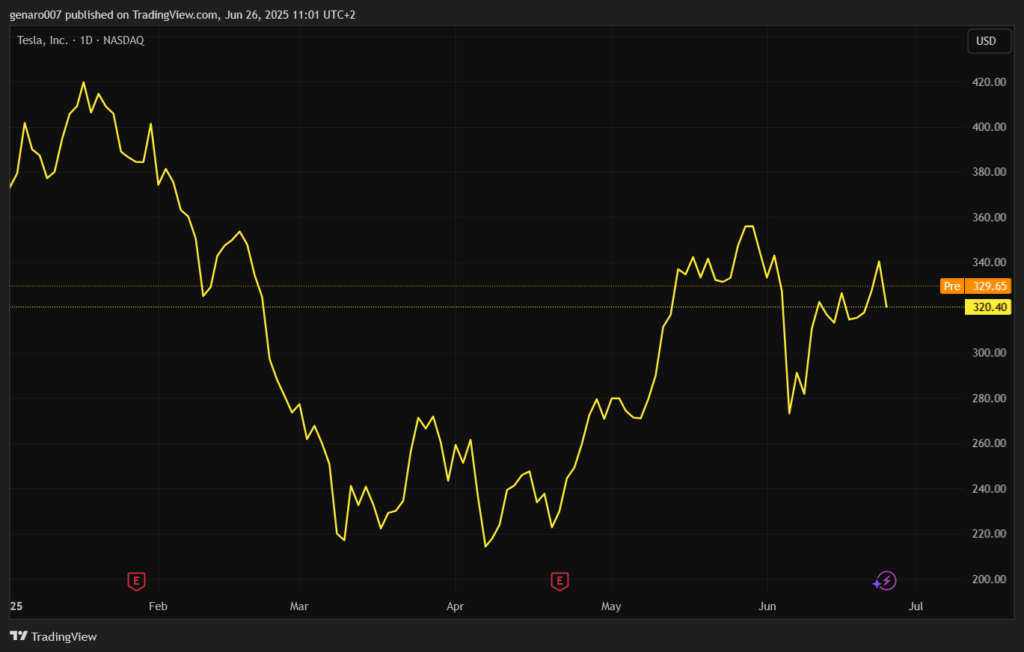The width and height of the screenshot is (1024, 652).
Task: Click the Mar label on time axis
Action: click(x=300, y=606)
